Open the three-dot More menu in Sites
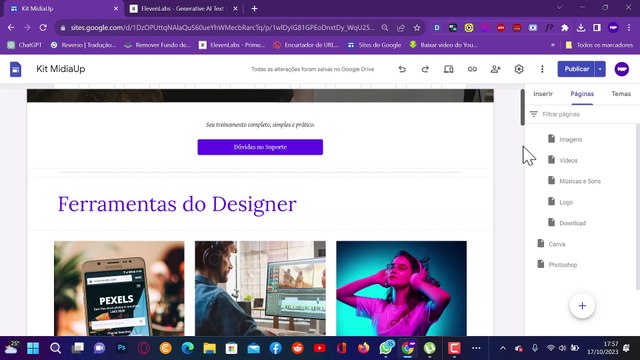The width and height of the screenshot is (640, 360). pos(542,69)
